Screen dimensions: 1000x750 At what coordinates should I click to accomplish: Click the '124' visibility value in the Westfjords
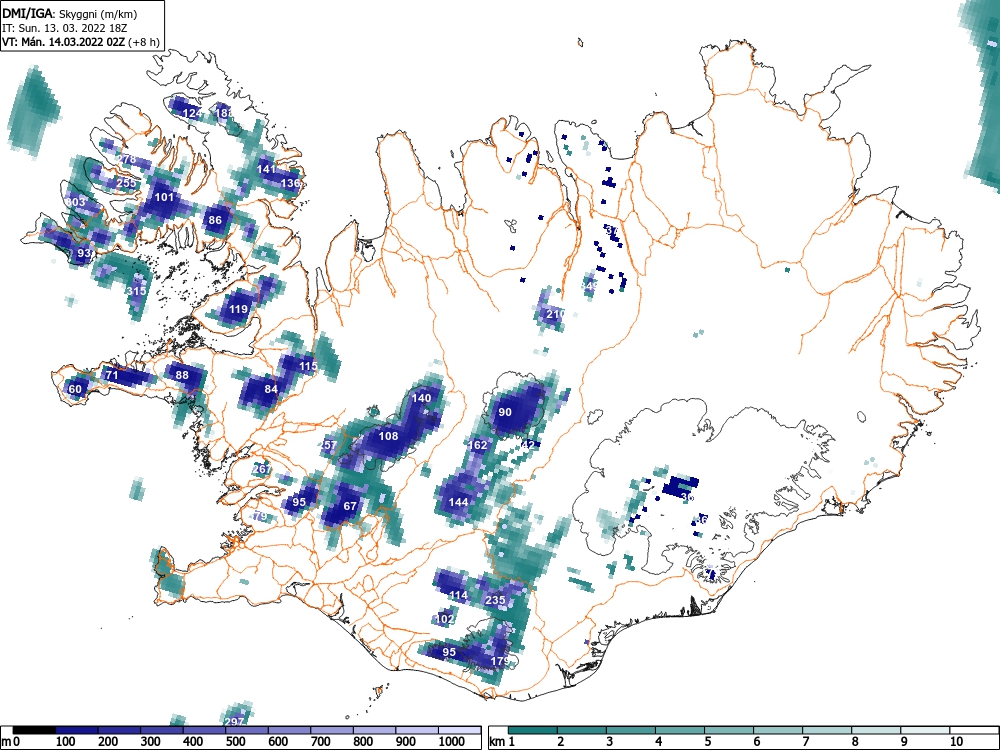(192, 114)
